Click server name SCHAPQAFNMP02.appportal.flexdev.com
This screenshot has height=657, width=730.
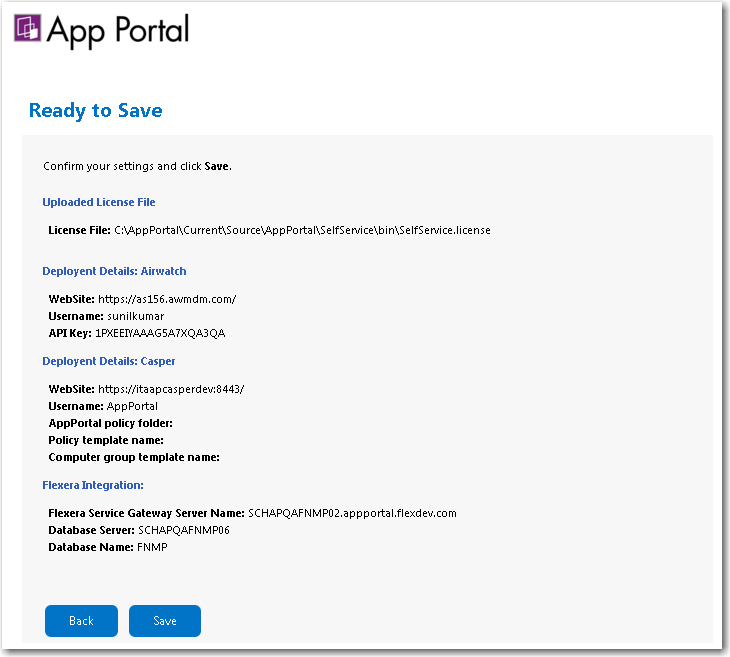(352, 513)
